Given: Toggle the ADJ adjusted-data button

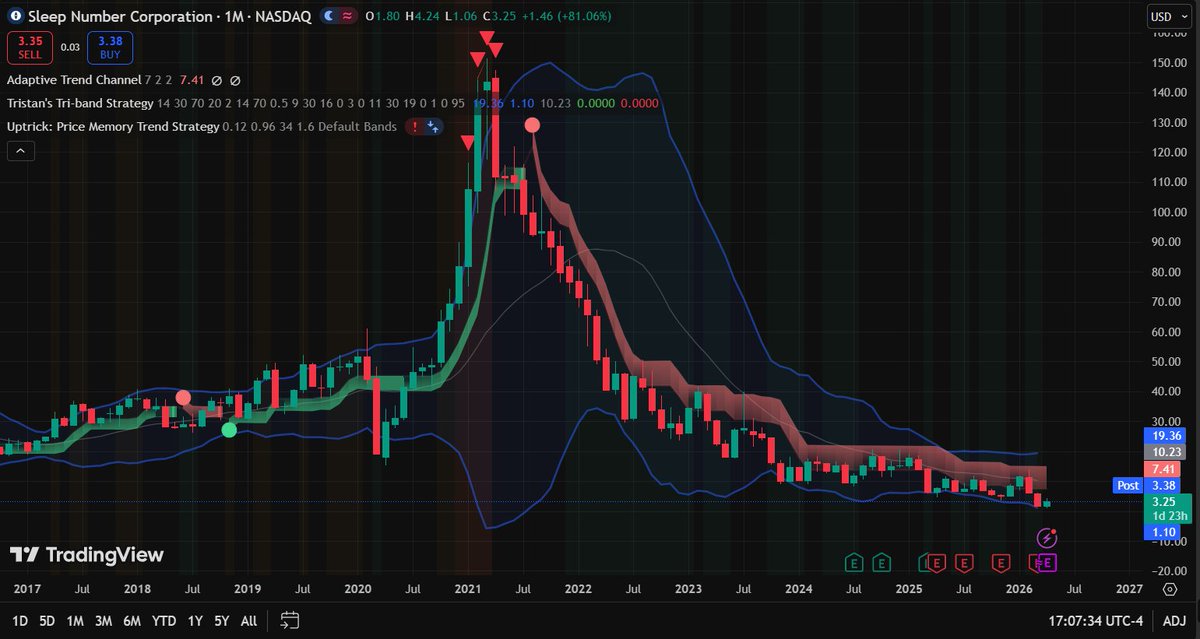Looking at the screenshot, I should click(x=1176, y=620).
